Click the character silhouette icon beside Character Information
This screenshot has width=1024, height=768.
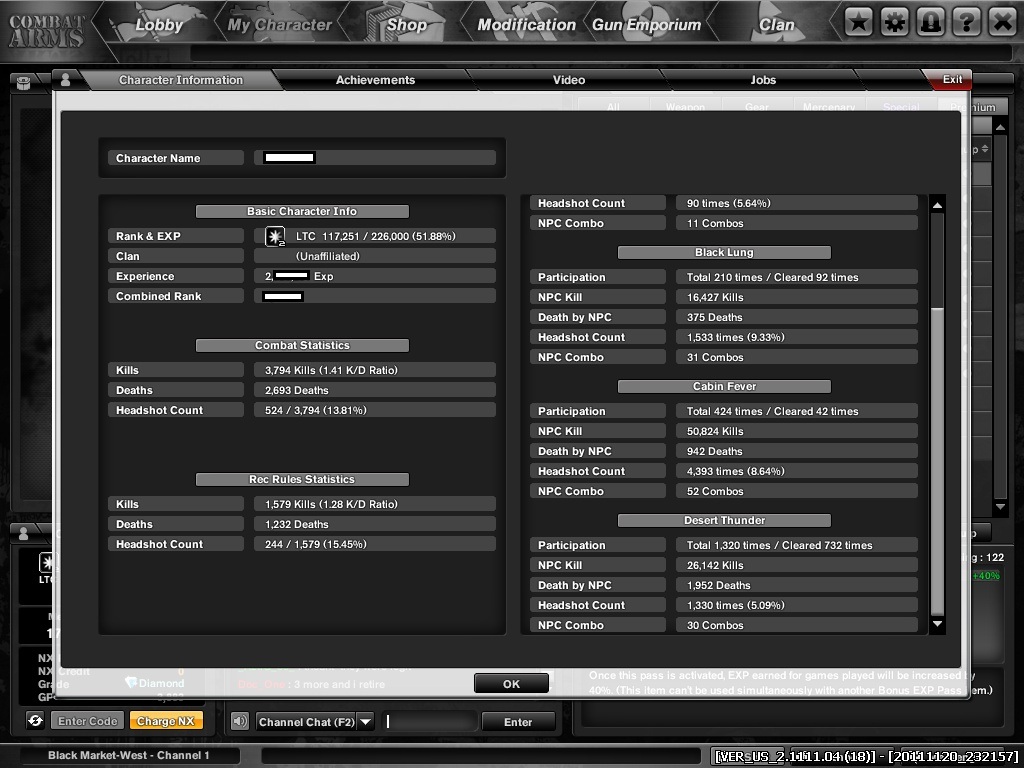pyautogui.click(x=65, y=80)
